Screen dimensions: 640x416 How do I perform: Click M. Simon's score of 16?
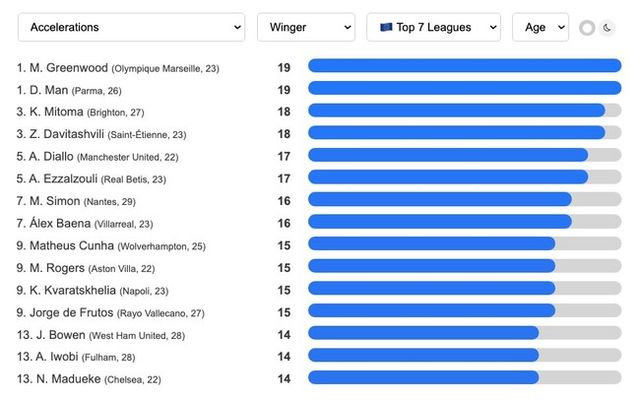click(284, 200)
